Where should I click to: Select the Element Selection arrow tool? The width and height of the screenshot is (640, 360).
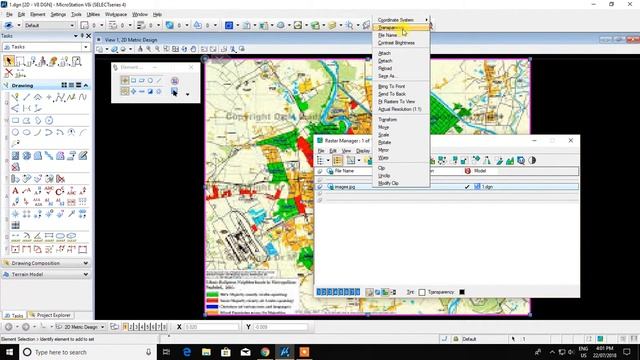pyautogui.click(x=9, y=61)
